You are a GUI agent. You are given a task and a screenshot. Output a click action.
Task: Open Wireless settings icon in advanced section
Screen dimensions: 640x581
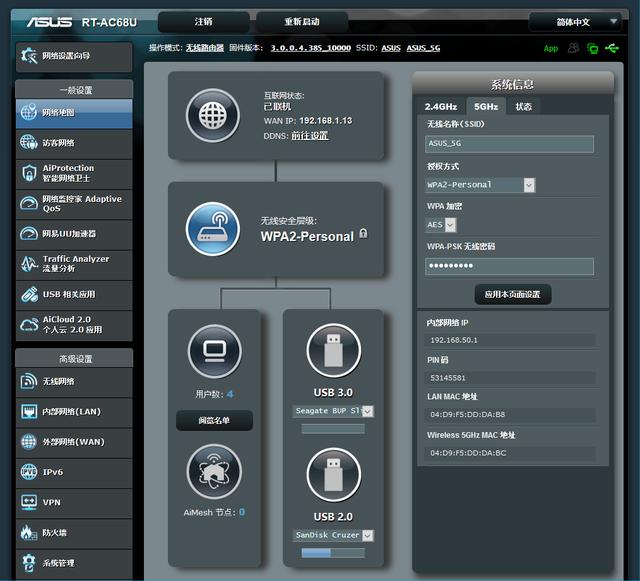[x=29, y=381]
